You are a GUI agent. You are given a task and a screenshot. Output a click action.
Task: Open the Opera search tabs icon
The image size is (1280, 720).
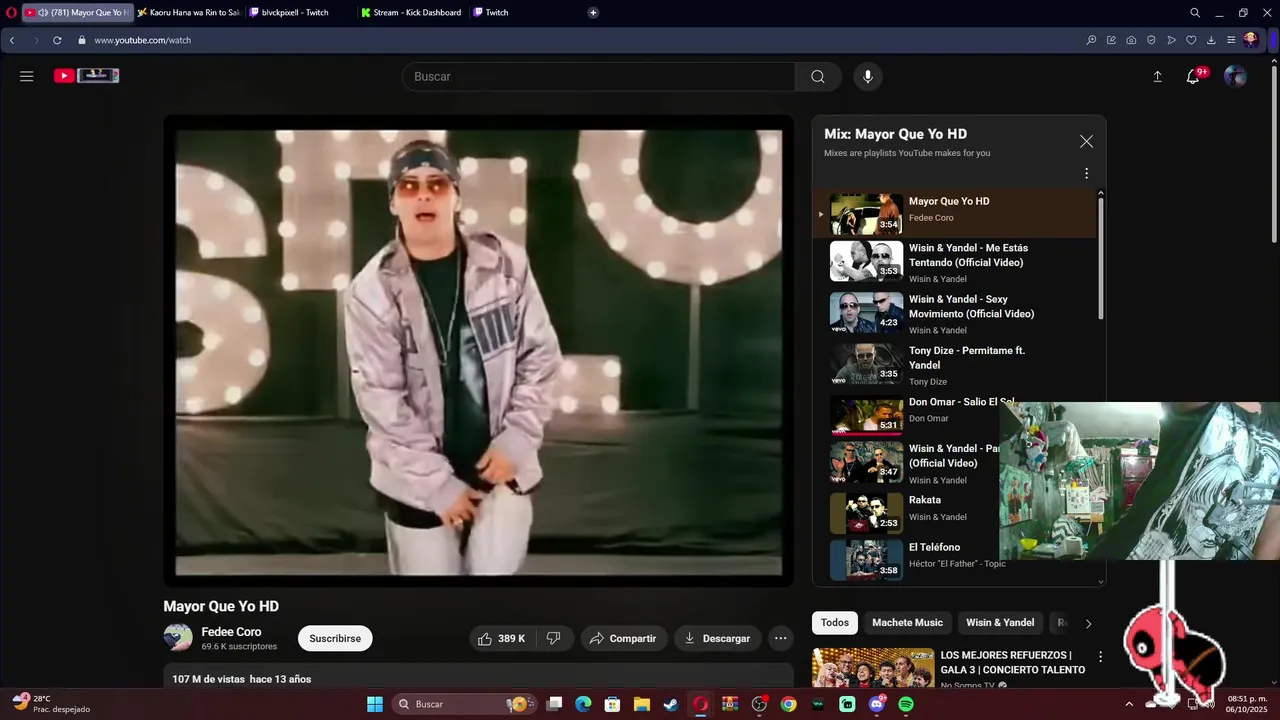coord(1195,13)
